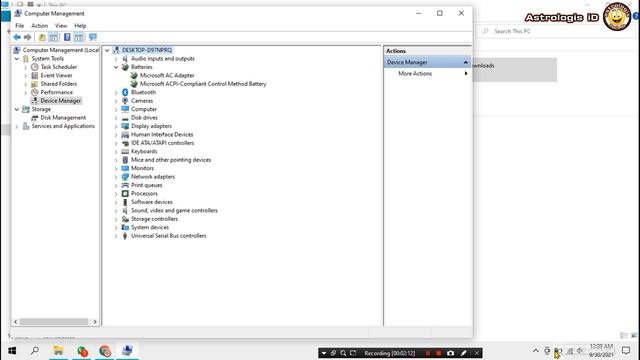Click the Print queues printer icon
Image resolution: width=640 pixels, height=360 pixels.
tap(125, 185)
